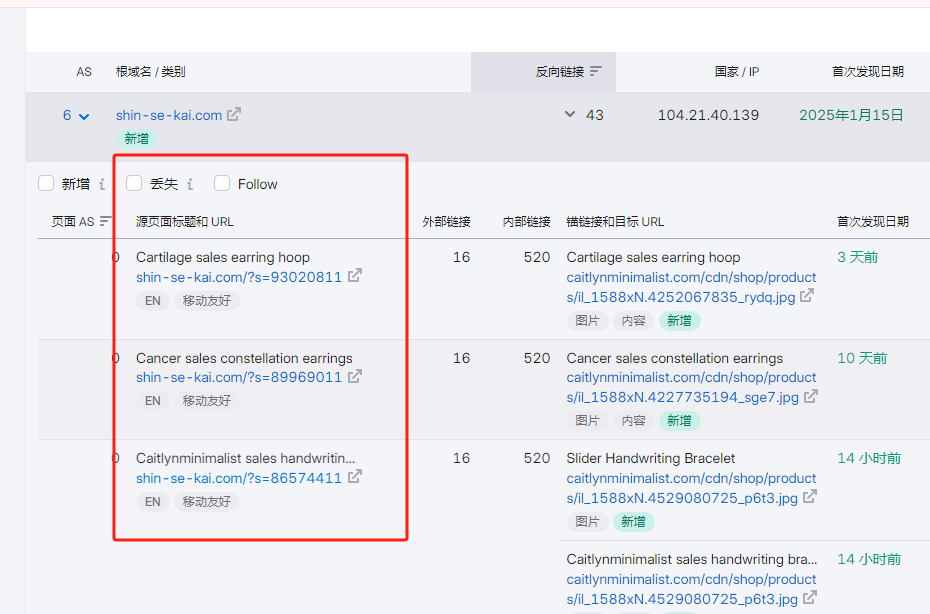This screenshot has height=614, width=930.
Task: Click the 国家 / IP column header
Action: pyautogui.click(x=737, y=72)
